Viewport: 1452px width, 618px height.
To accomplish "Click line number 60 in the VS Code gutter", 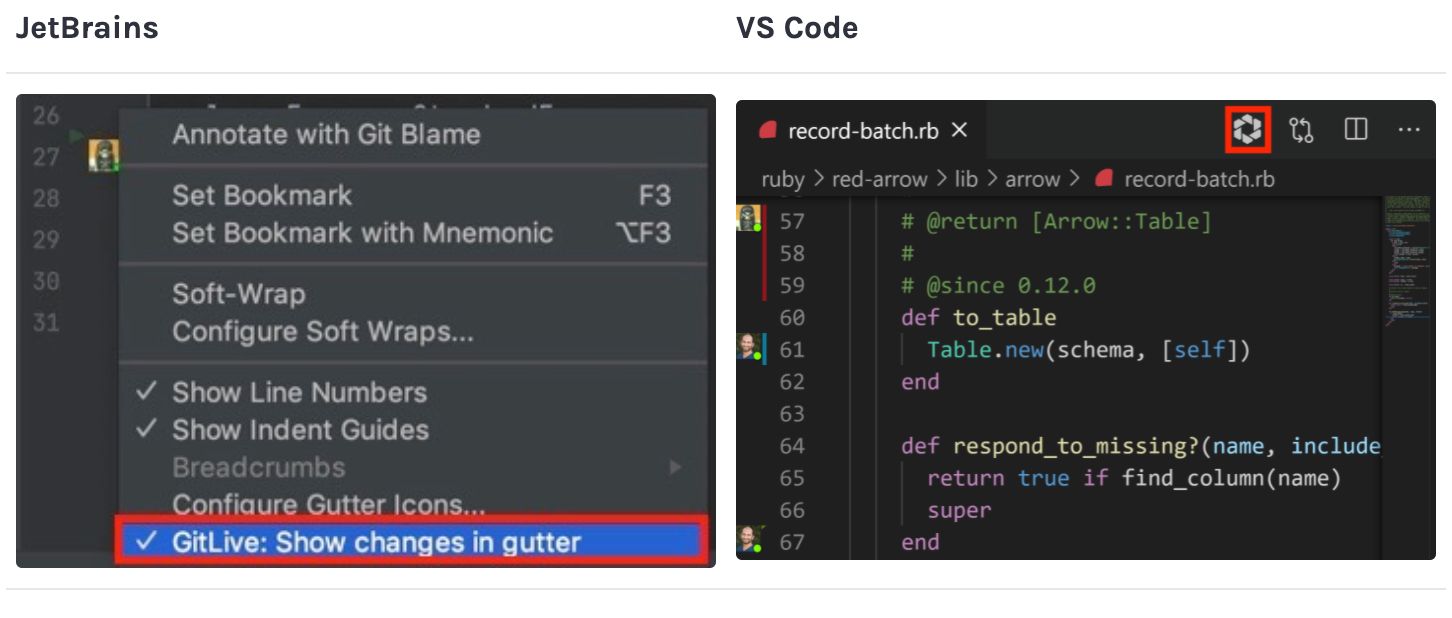I will click(x=791, y=317).
